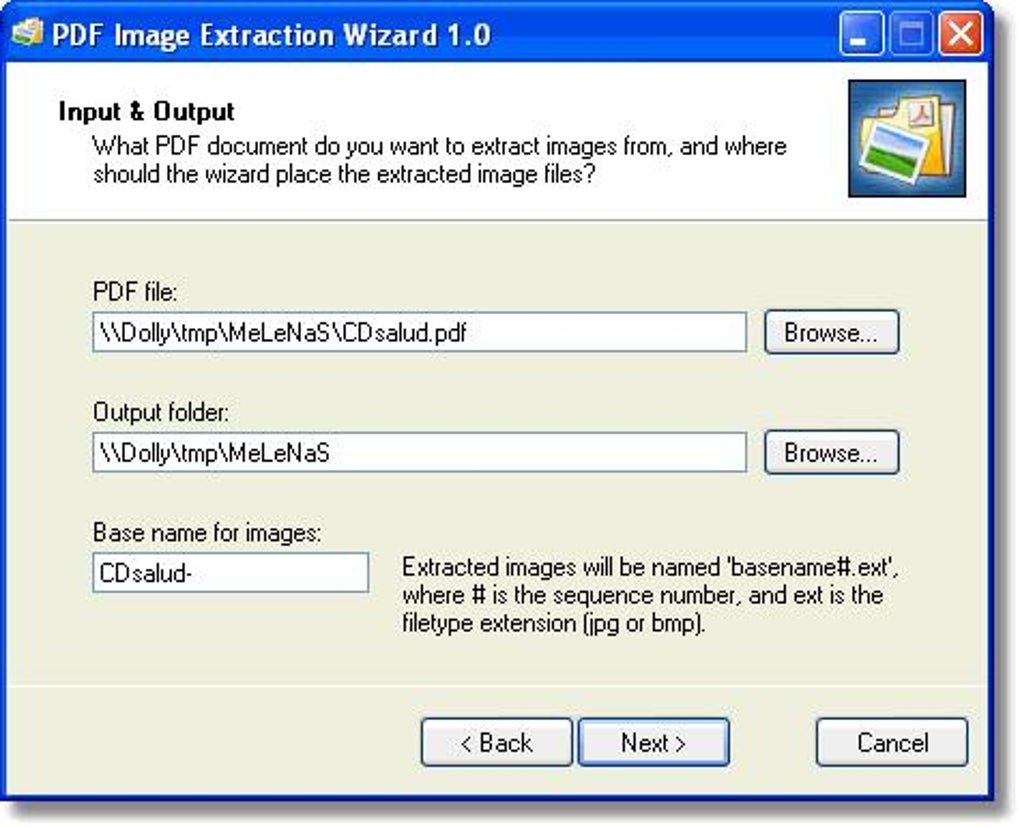Click the 'Input & Output' heading
This screenshot has width=1020, height=827.
click(x=146, y=111)
